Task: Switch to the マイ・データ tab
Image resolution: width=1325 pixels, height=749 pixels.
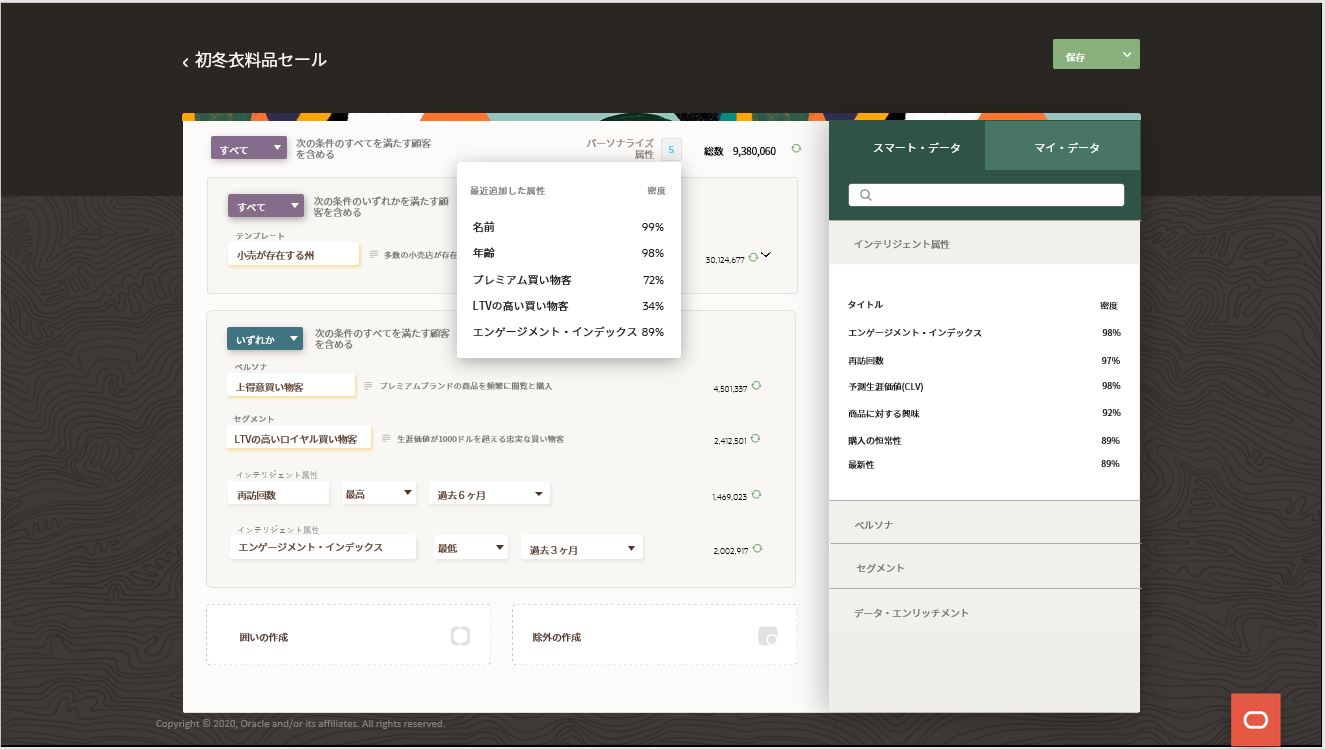Action: [1066, 147]
